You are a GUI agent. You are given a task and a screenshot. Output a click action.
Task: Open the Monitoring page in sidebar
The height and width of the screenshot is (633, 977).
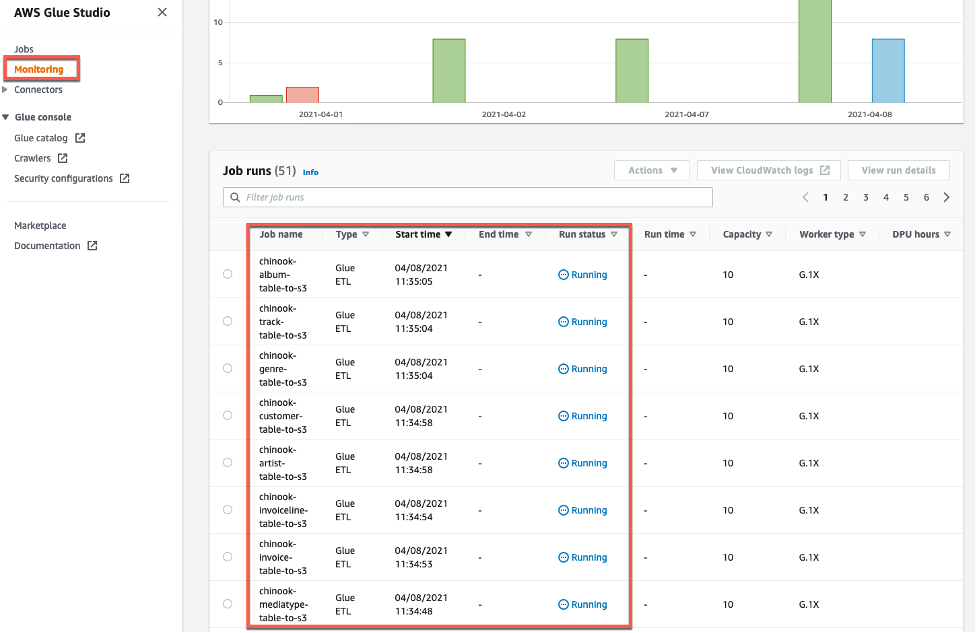[x=39, y=69]
